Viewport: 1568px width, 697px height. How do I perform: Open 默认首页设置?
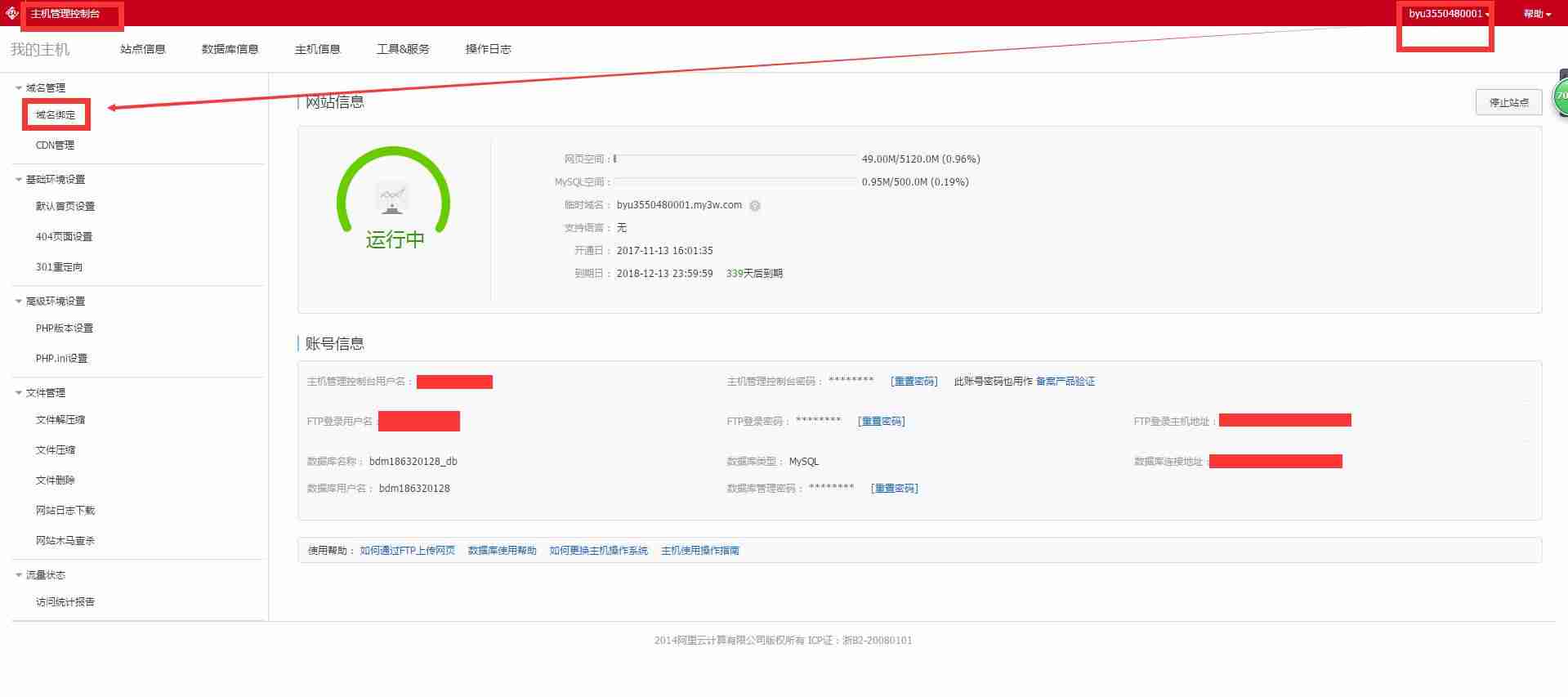65,206
